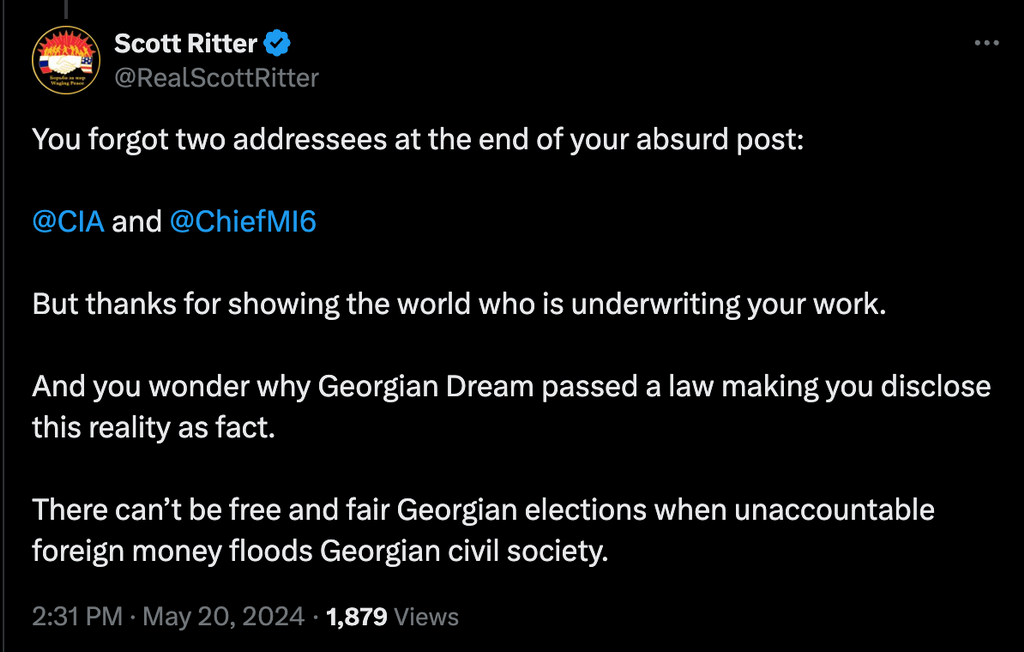Open the @CIA mention
Image resolution: width=1024 pixels, height=652 pixels.
click(x=68, y=221)
